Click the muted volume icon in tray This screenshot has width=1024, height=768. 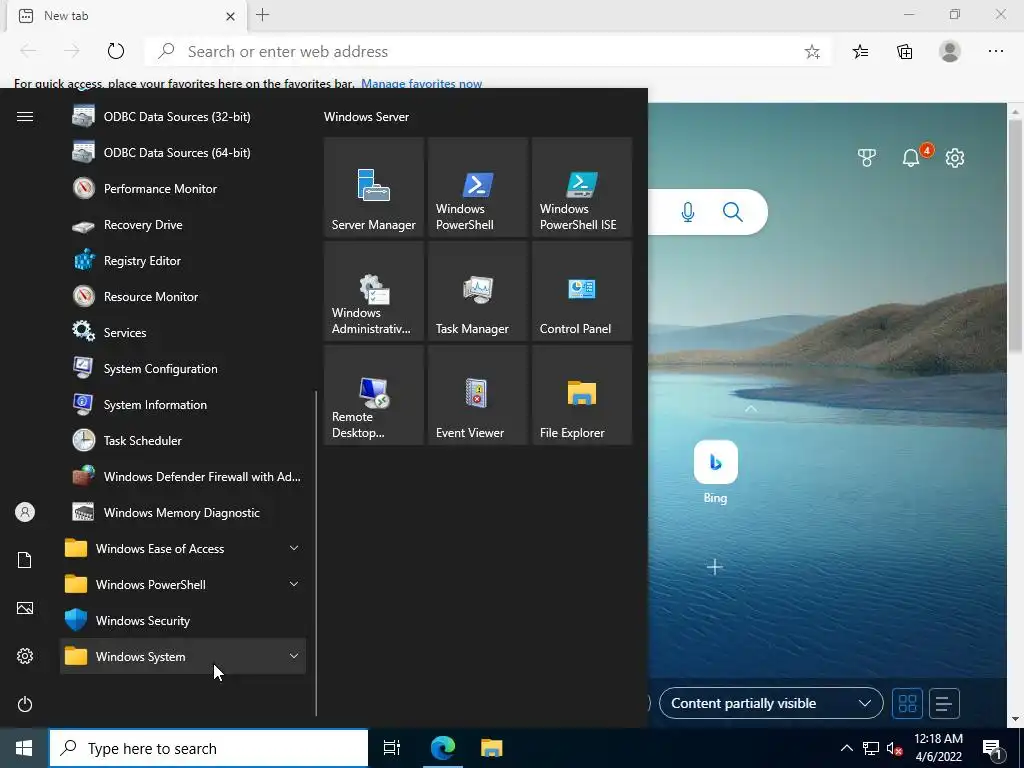[894, 748]
